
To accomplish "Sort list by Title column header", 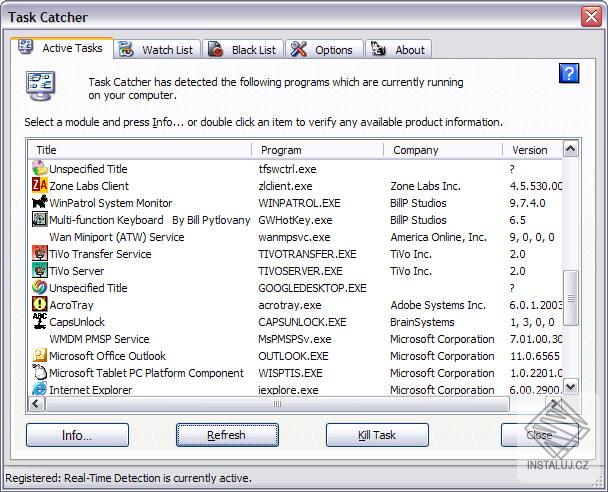I will click(140, 150).
